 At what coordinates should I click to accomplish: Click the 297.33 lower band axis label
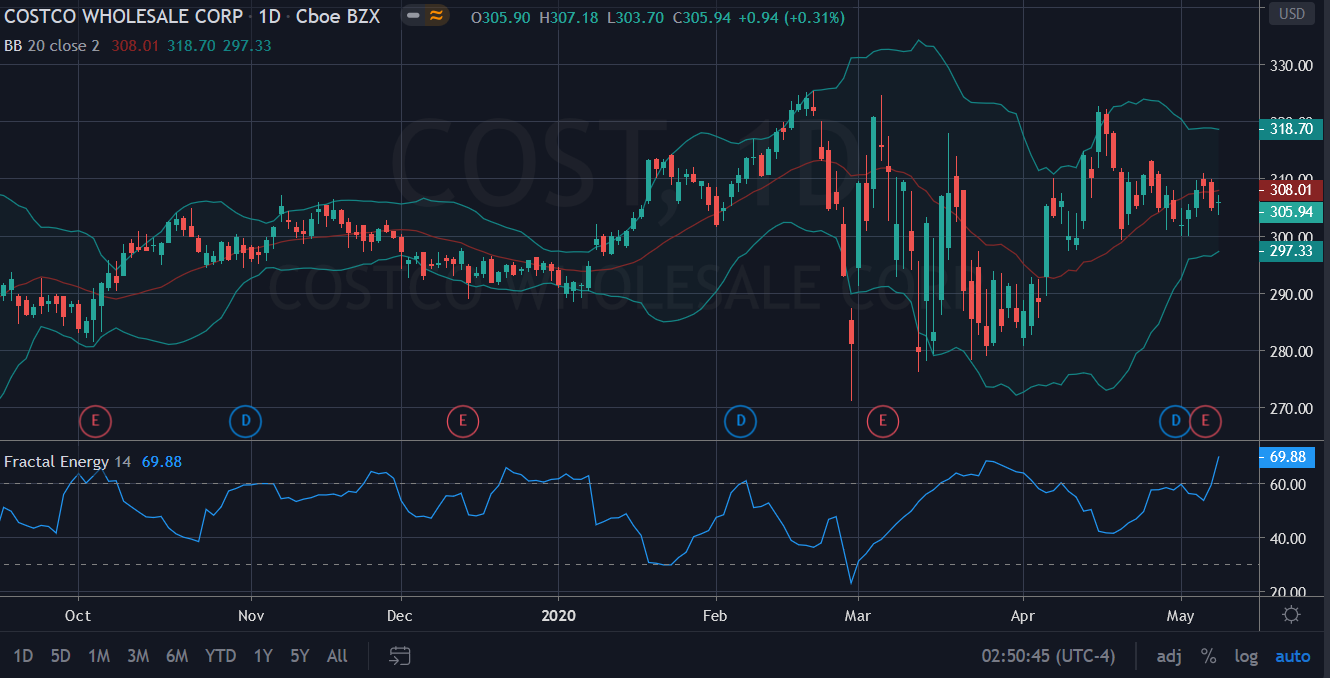(1291, 250)
